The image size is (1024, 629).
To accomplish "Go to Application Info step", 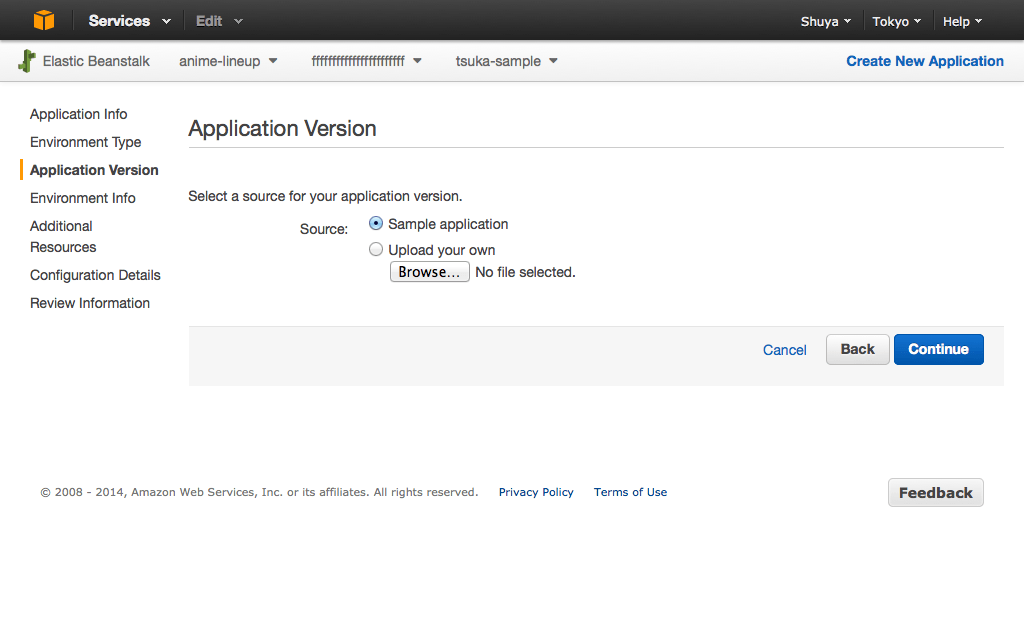I will [79, 114].
